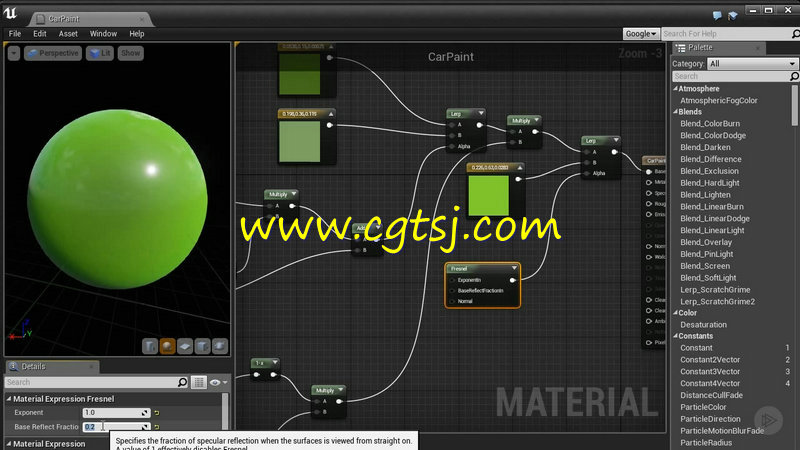Collapse the 1-x node arrow
The width and height of the screenshot is (800, 450).
(x=275, y=362)
